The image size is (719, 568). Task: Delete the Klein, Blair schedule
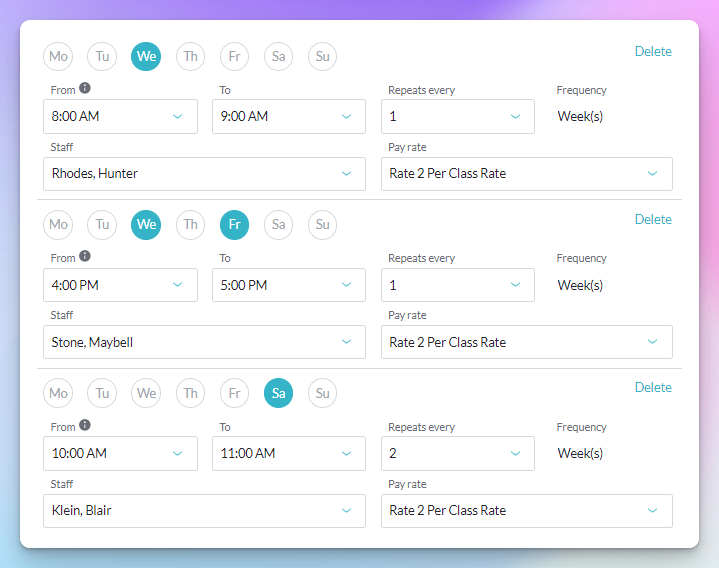[x=653, y=387]
